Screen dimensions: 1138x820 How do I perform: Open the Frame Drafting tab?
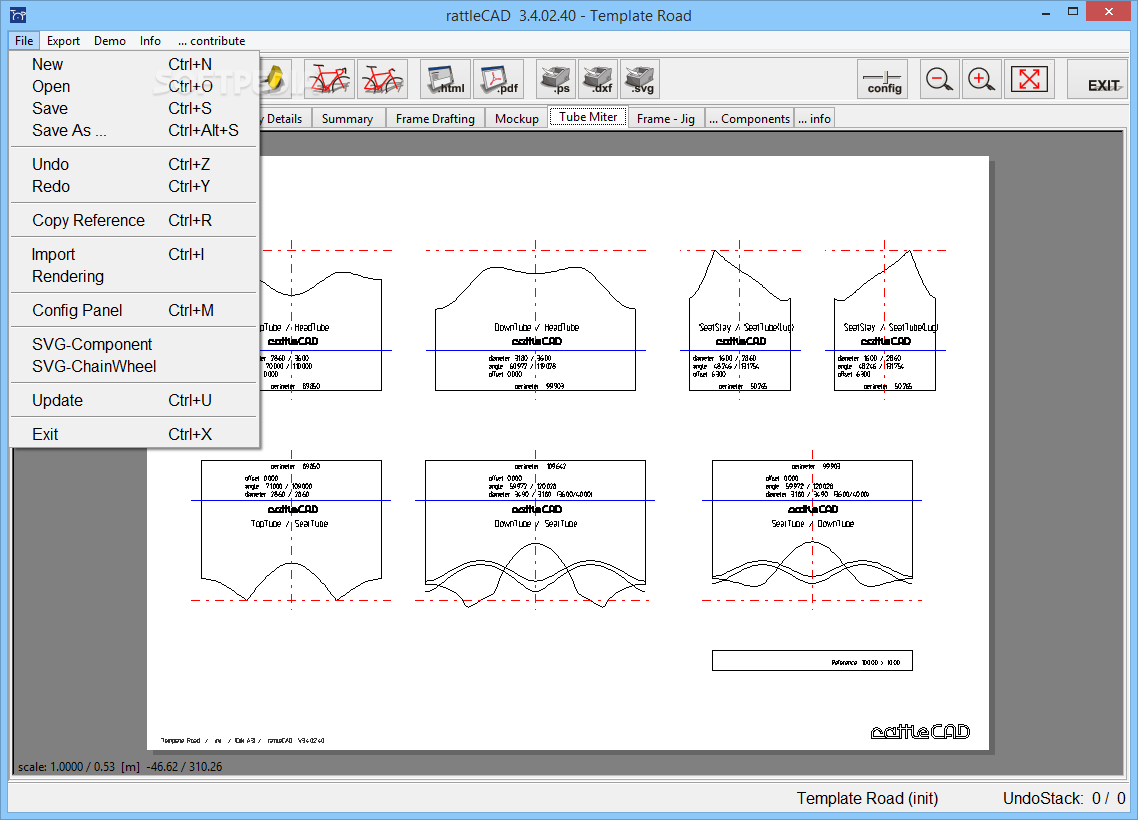435,118
